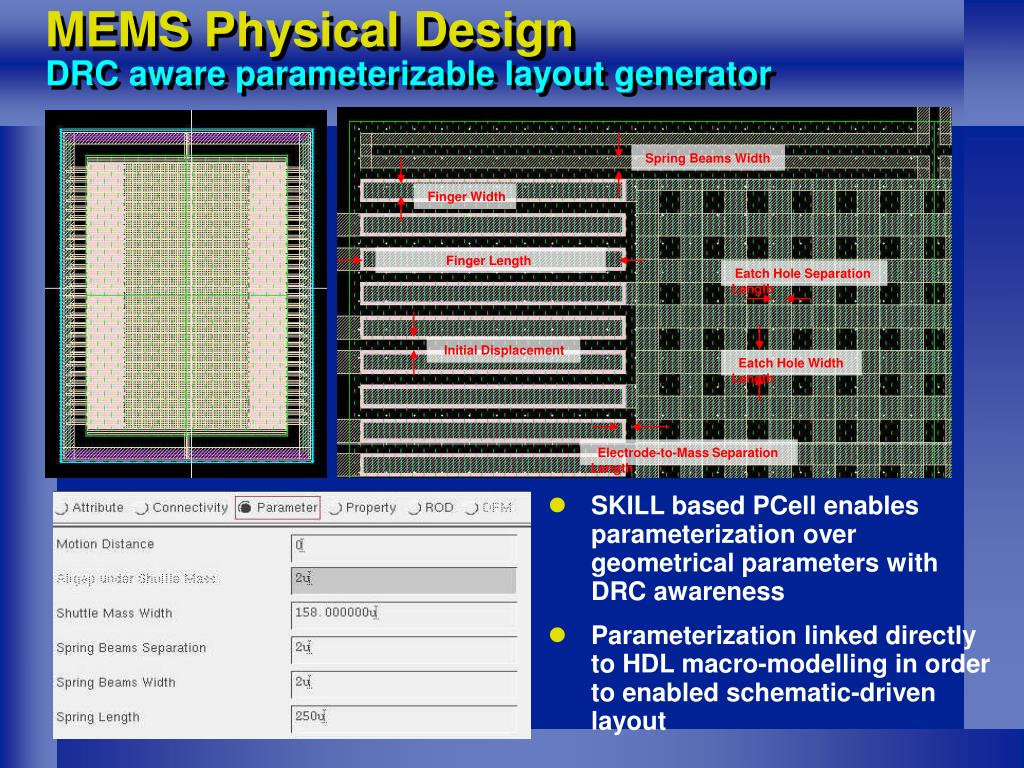This screenshot has height=768, width=1024.
Task: Click the 'Finger Width' annotation label
Action: click(x=466, y=197)
